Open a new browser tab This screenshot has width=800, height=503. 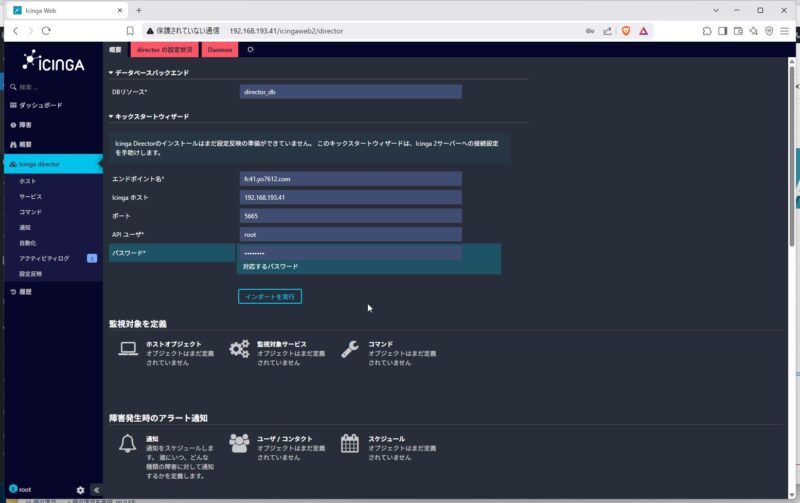(x=139, y=10)
